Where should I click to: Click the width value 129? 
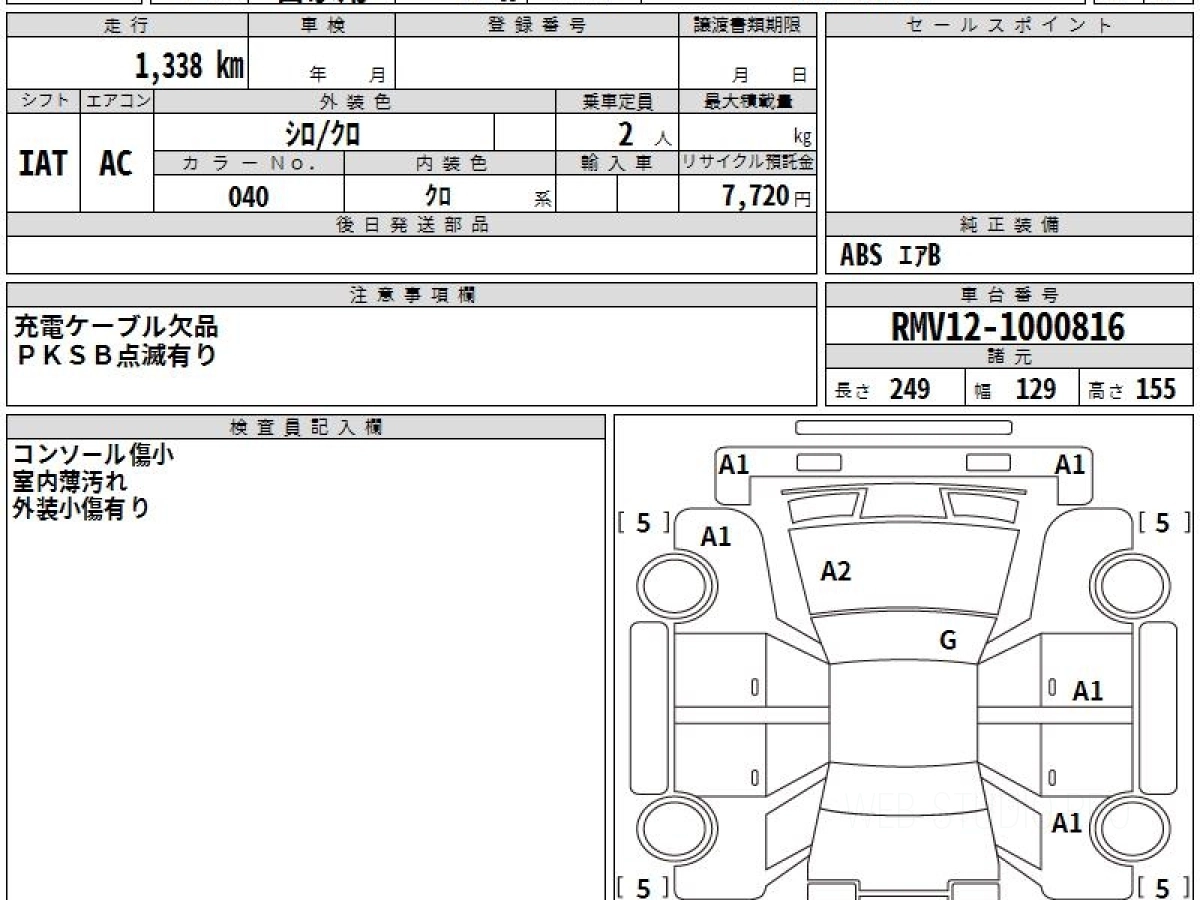[x=1036, y=389]
